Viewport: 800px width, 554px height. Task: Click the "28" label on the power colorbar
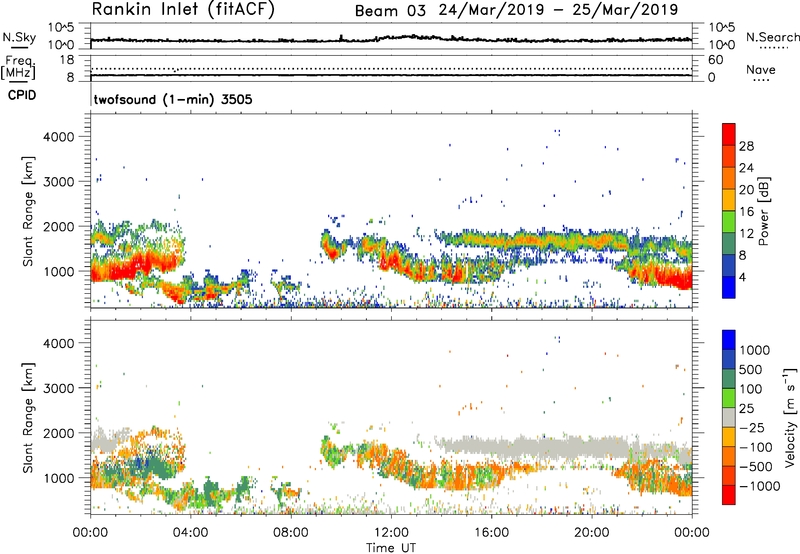coord(746,146)
